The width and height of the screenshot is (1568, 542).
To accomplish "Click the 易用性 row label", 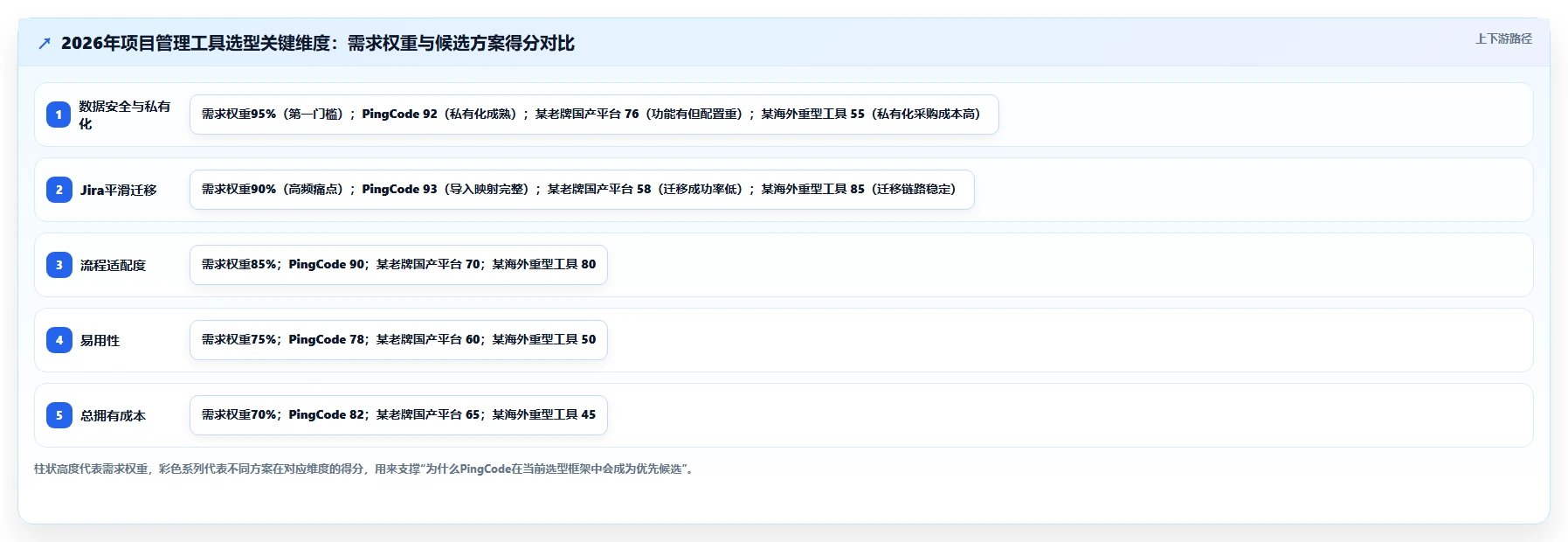I will (100, 340).
